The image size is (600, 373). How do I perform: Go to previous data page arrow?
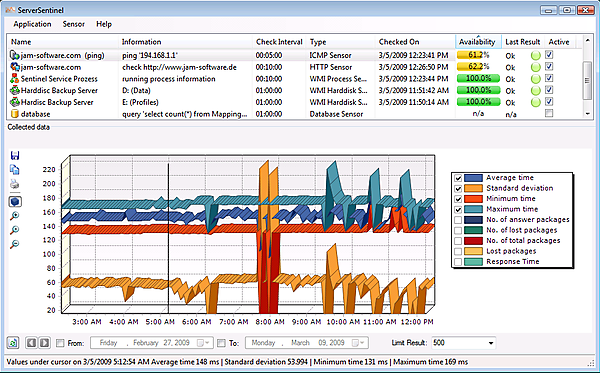[x=31, y=342]
